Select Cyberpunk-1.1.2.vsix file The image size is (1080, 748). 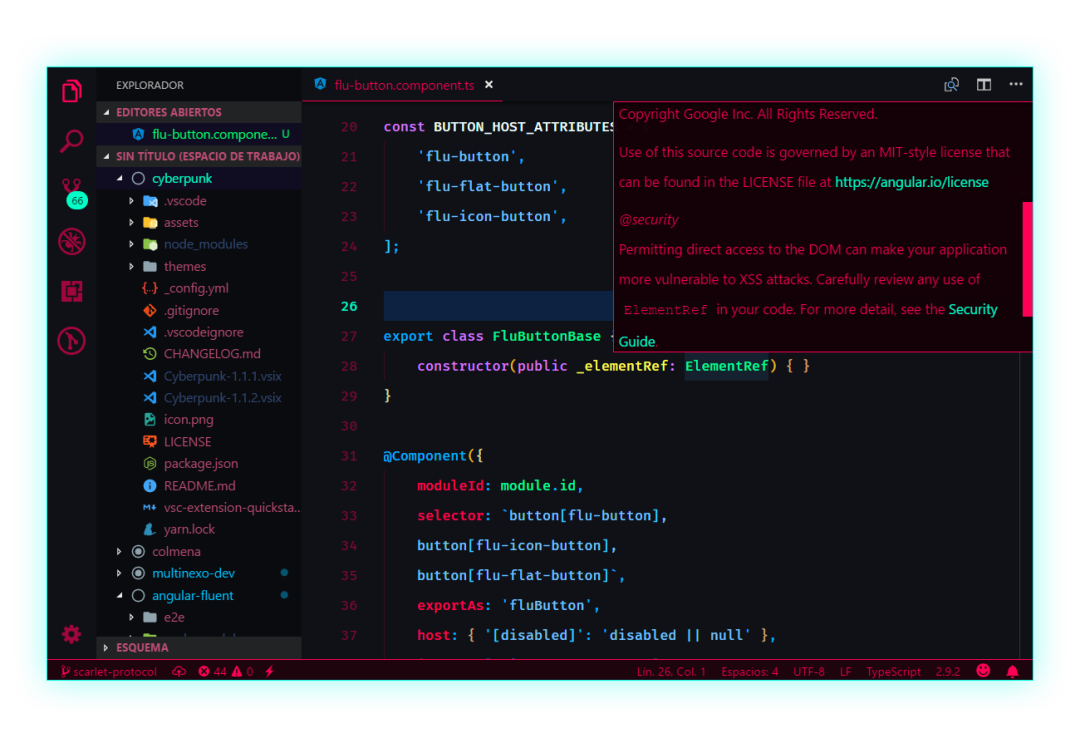pos(199,398)
